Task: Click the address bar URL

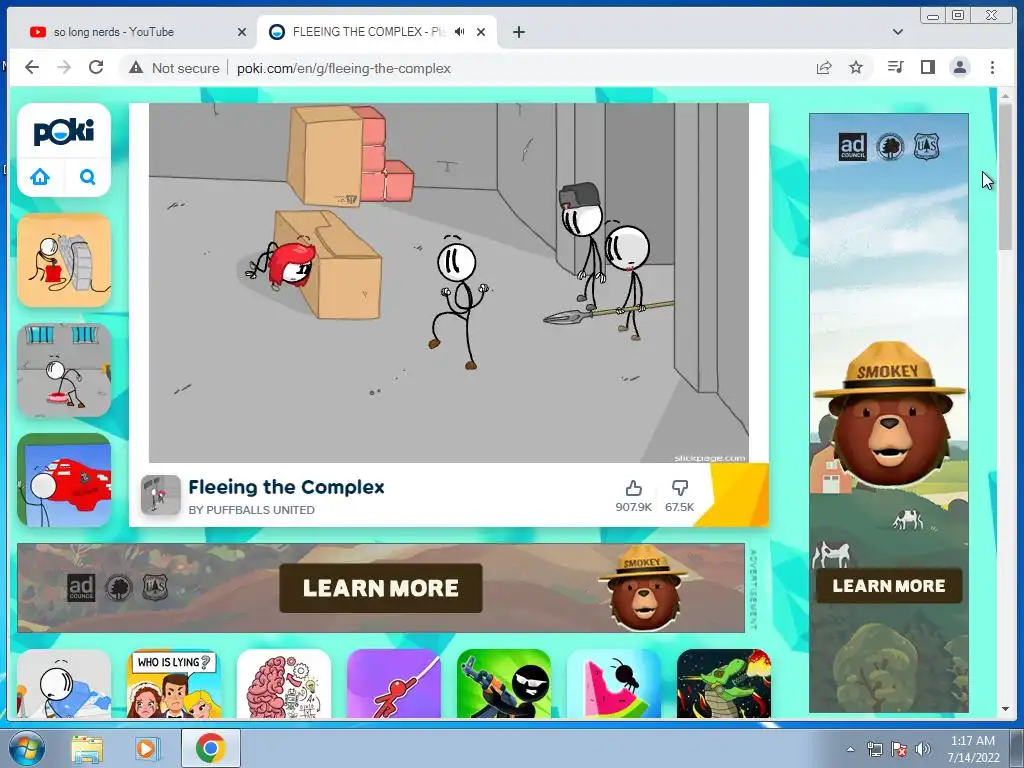Action: tap(344, 68)
